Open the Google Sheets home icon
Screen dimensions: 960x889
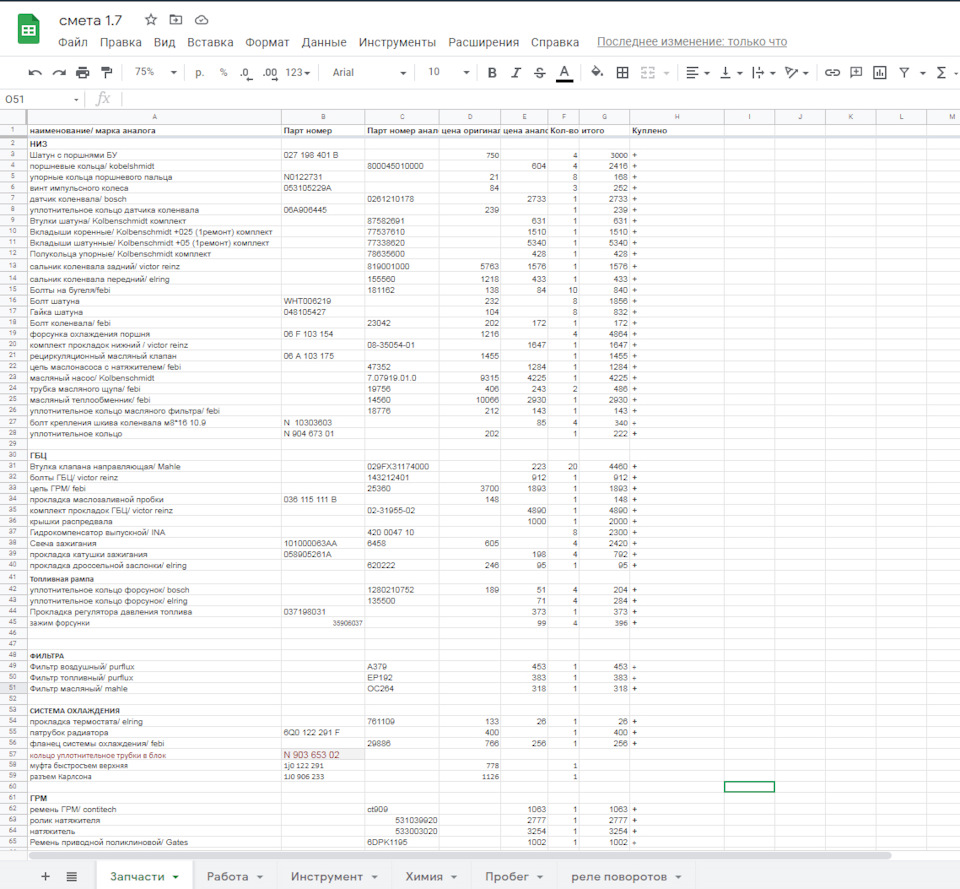click(x=29, y=30)
